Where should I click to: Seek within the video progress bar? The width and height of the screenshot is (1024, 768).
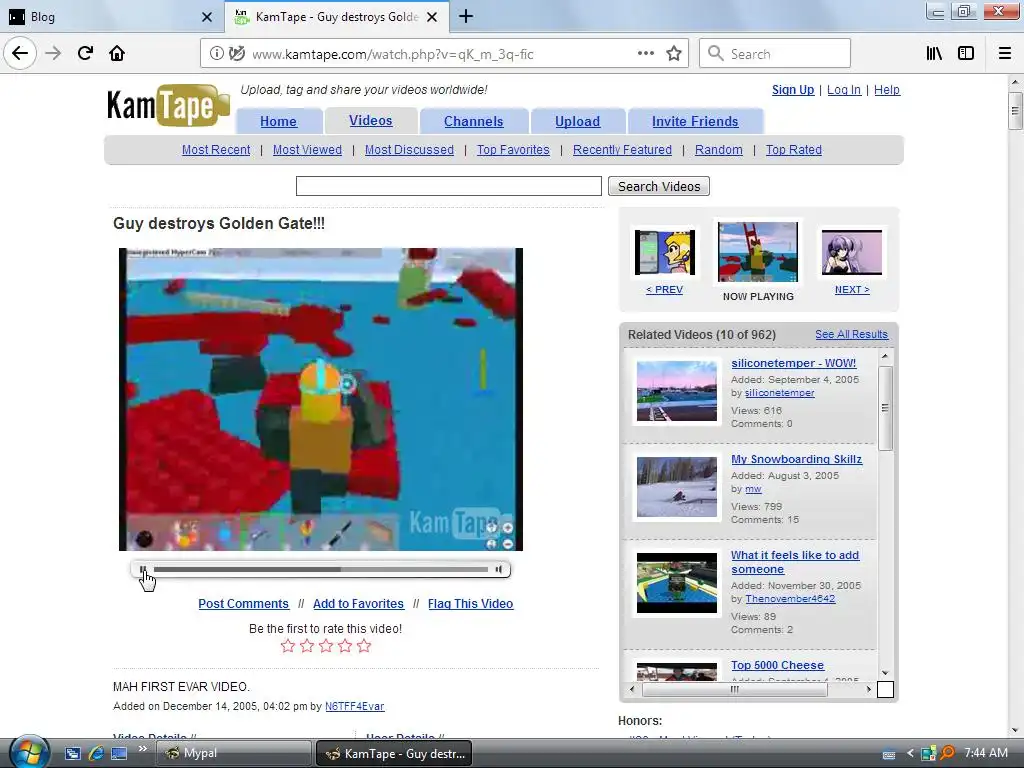321,569
